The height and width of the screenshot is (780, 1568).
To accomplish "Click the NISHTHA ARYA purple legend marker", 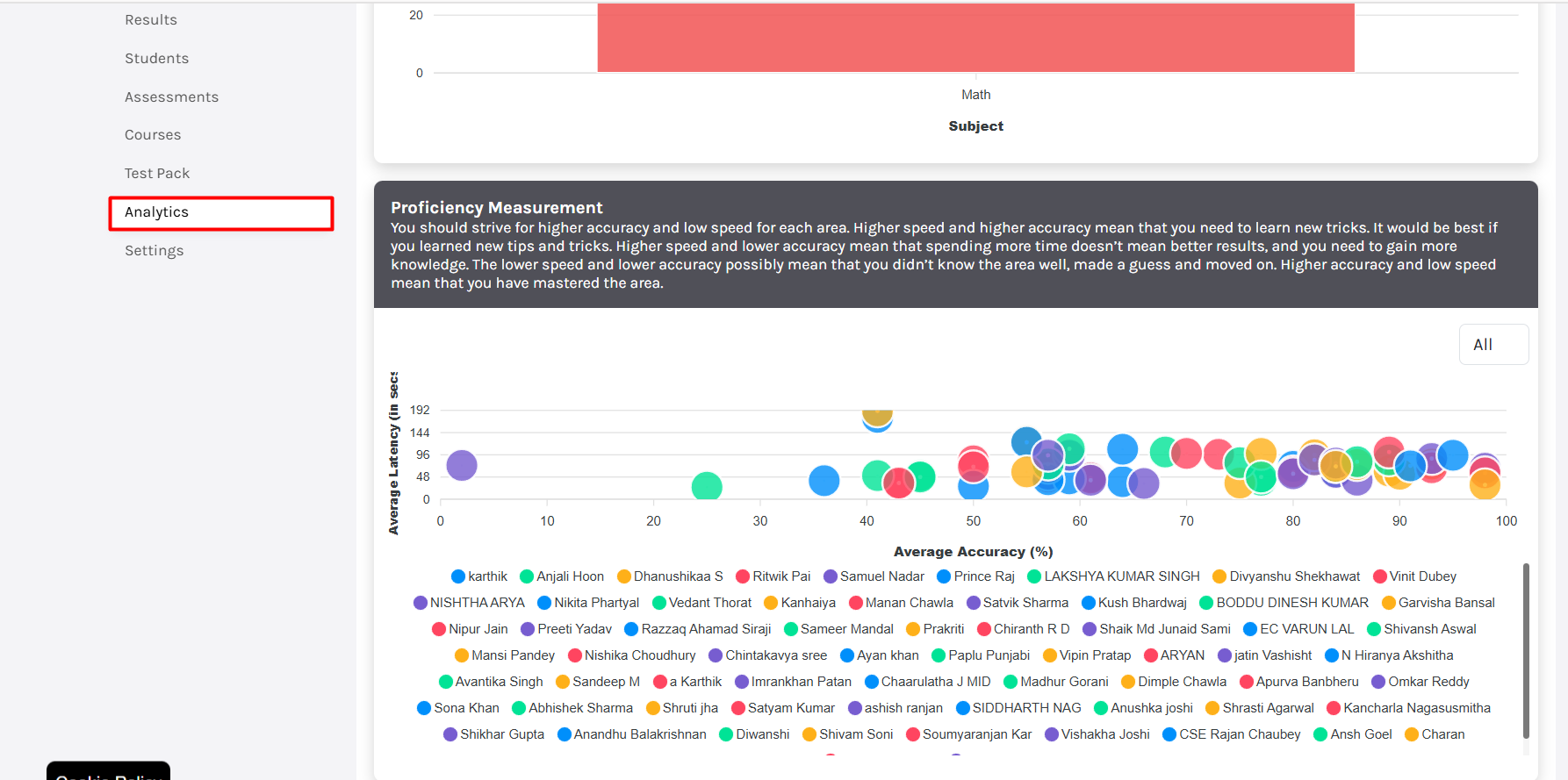I will click(421, 603).
